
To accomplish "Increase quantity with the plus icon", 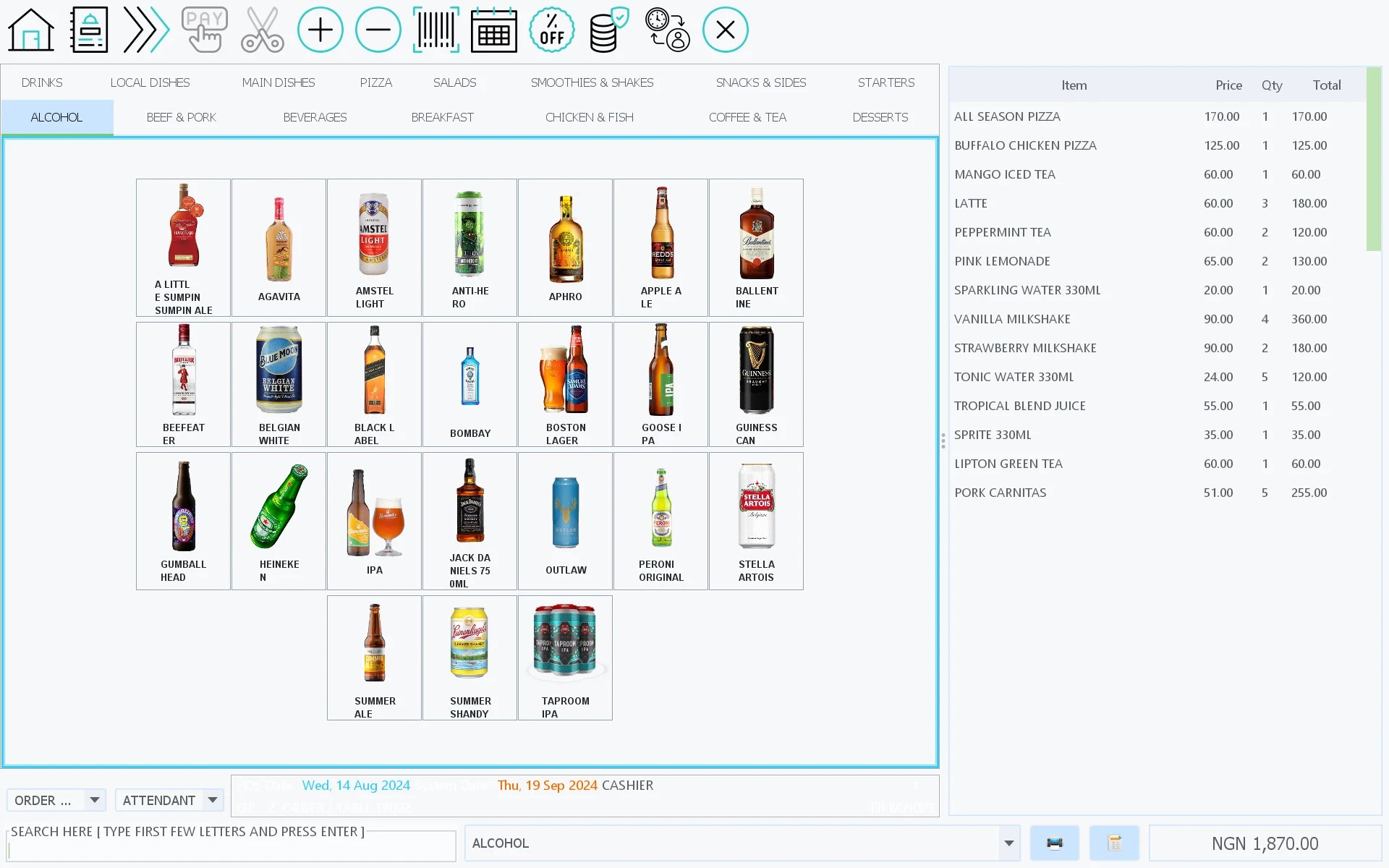I will click(x=320, y=29).
